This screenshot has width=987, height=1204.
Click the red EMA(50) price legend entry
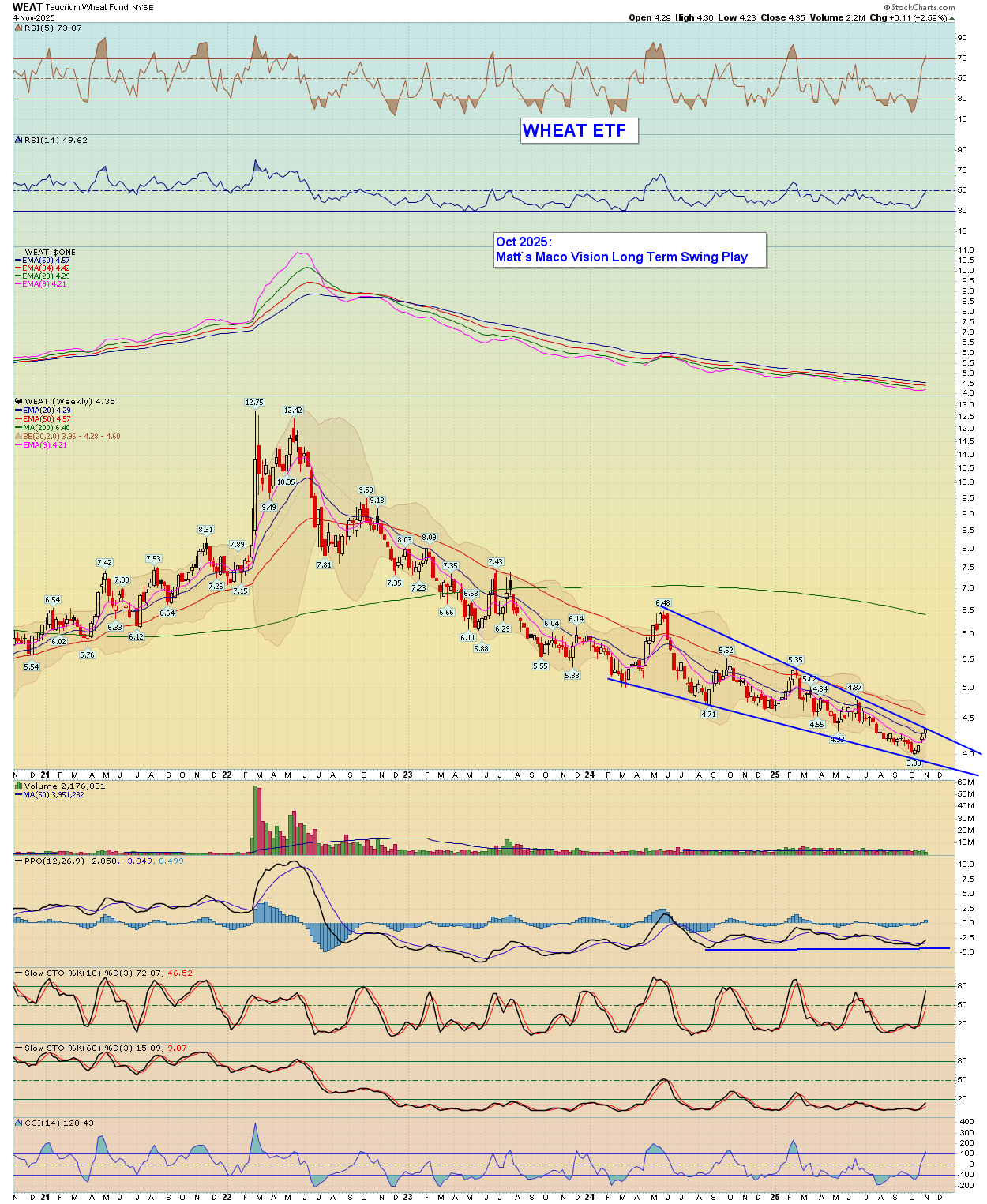(x=46, y=419)
